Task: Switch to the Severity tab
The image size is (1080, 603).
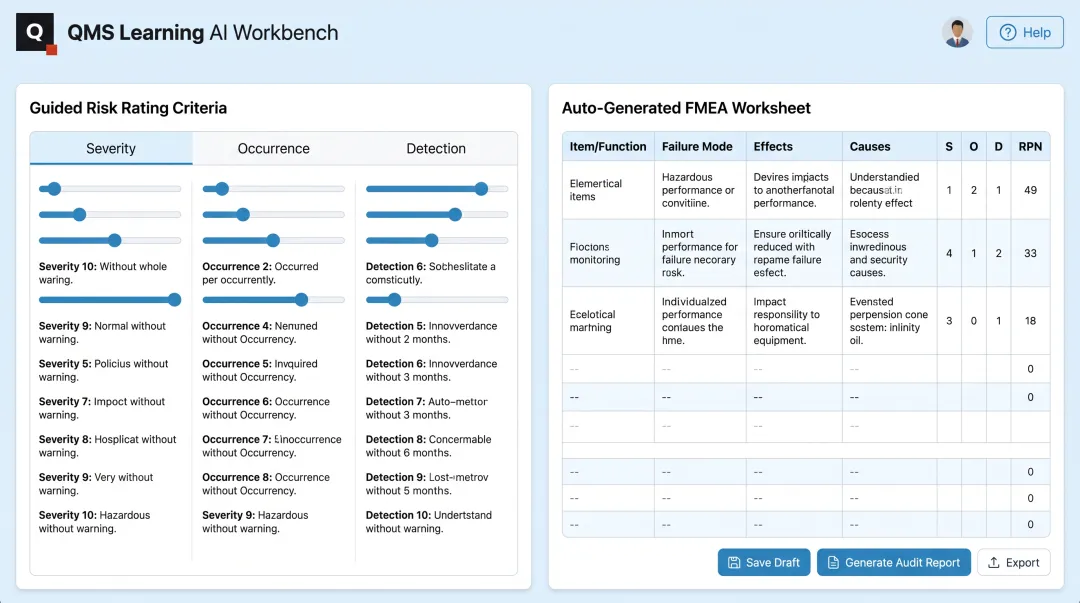Action: click(x=111, y=148)
